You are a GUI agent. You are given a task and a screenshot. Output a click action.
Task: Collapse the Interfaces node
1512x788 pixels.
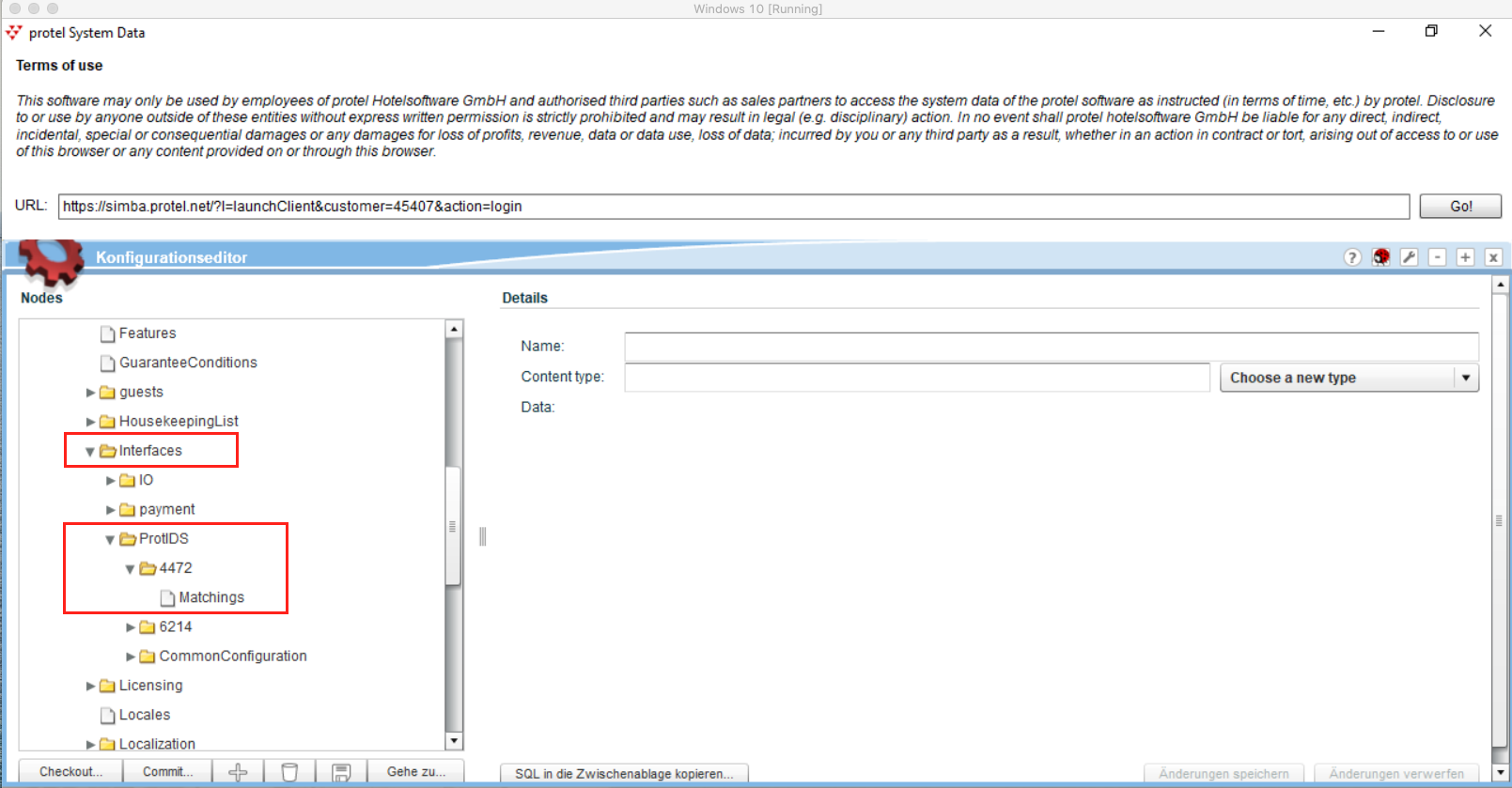(x=90, y=452)
